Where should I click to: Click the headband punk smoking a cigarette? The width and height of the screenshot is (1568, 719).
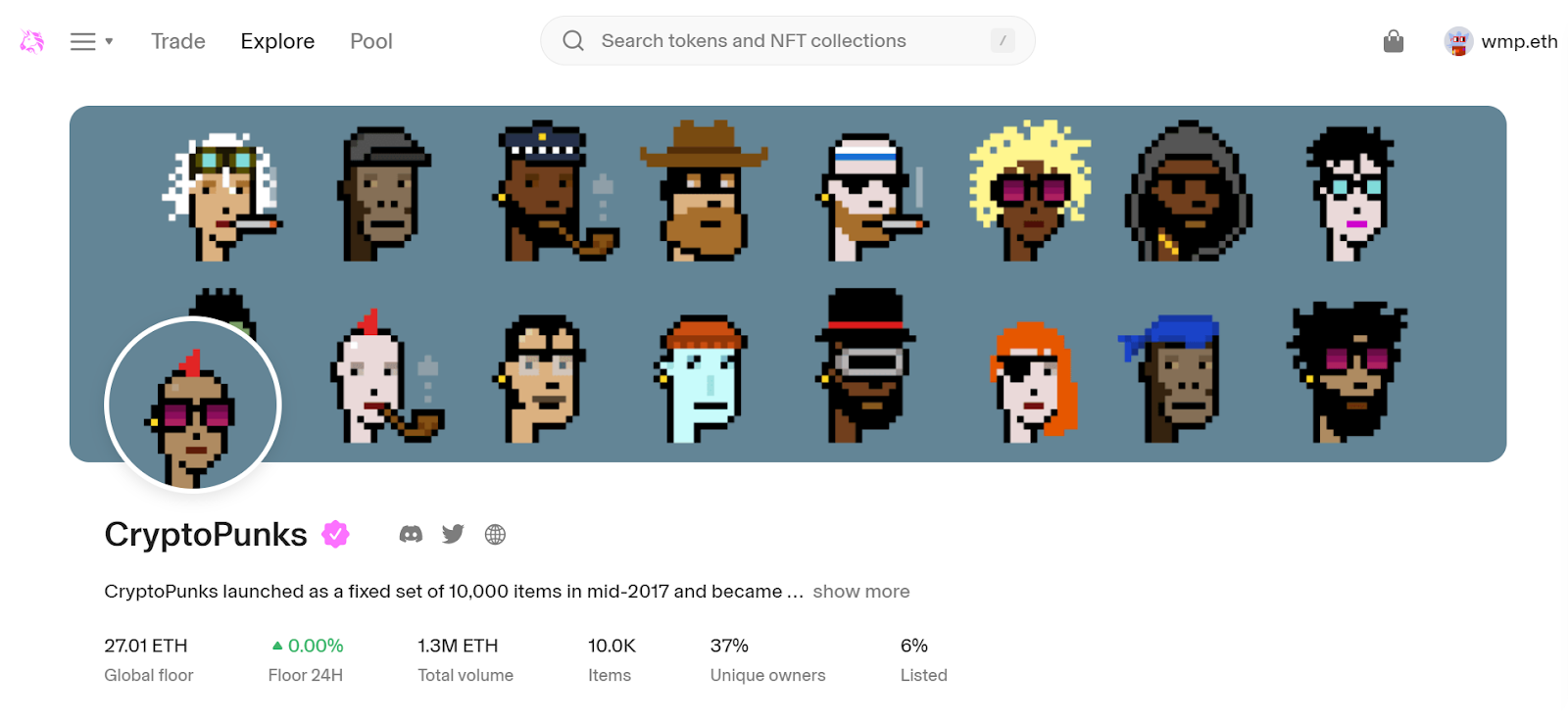tap(870, 198)
